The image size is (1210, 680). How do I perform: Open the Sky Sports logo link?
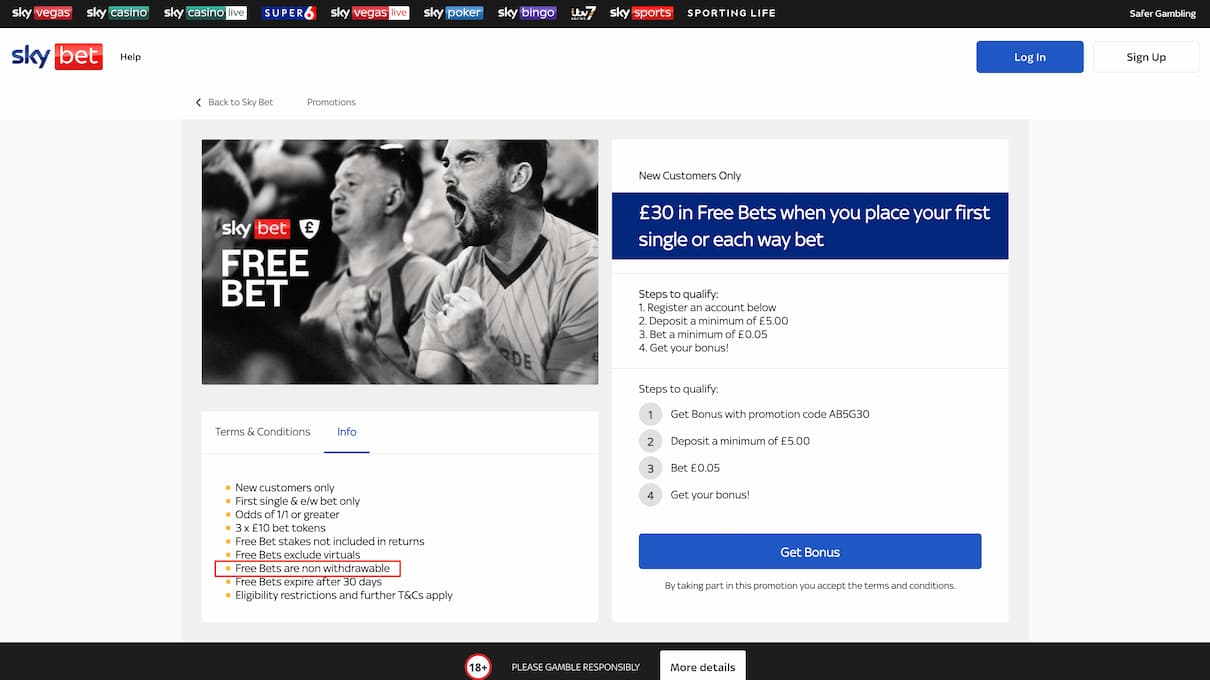pyautogui.click(x=641, y=13)
